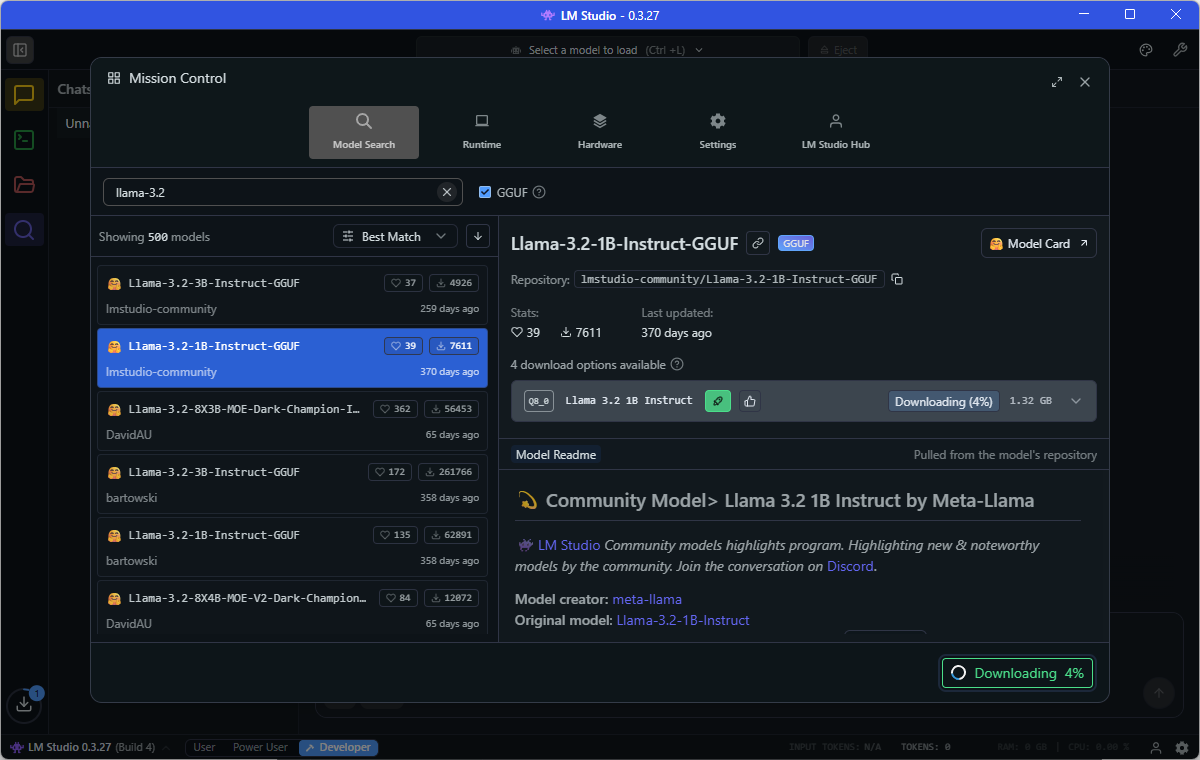Open the Hardware tab
The image size is (1200, 760).
(600, 132)
